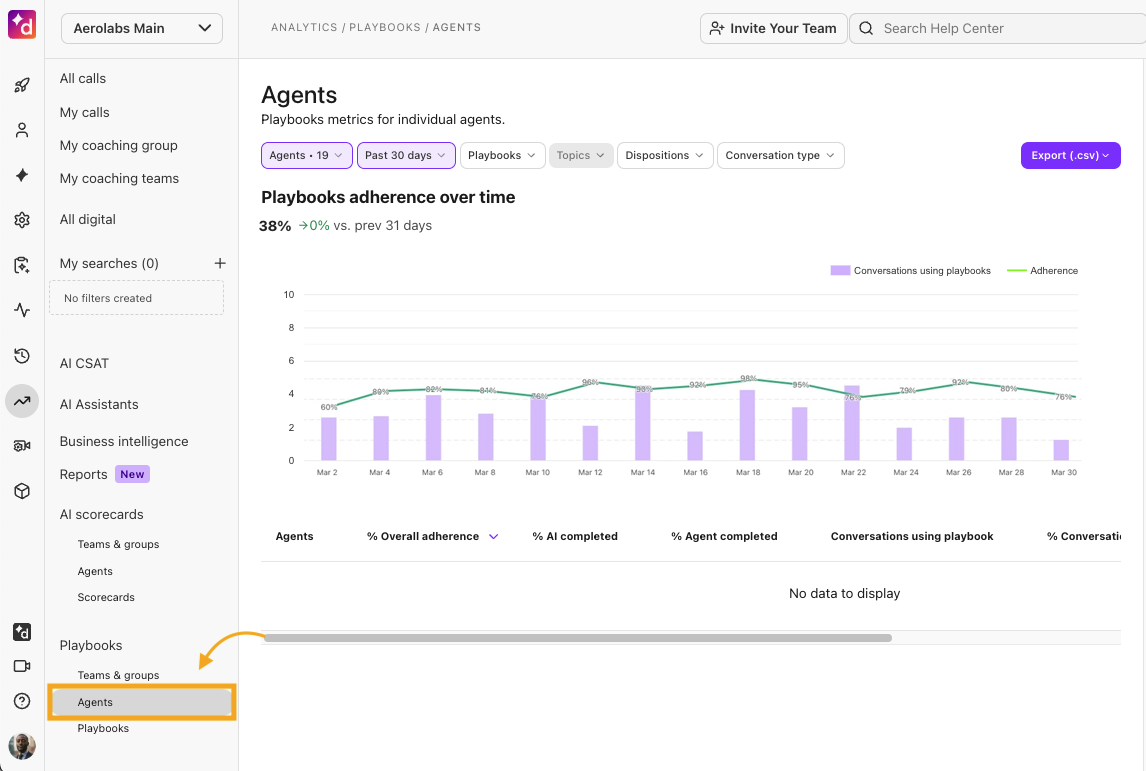Open the activity pulse icon in sidebar

click(22, 310)
